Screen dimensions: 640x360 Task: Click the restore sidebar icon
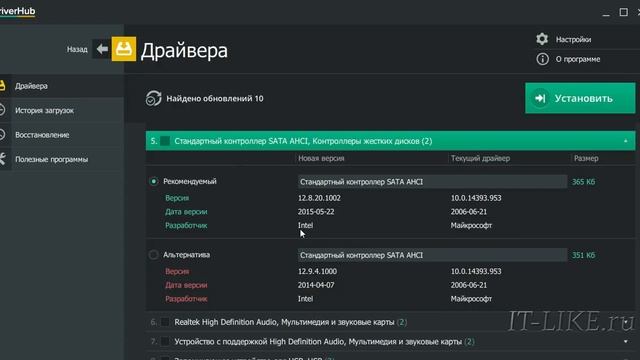pyautogui.click(x=2, y=135)
